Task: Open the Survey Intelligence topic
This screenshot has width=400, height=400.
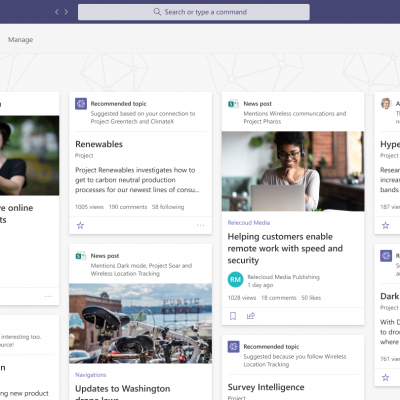Action: click(x=266, y=387)
